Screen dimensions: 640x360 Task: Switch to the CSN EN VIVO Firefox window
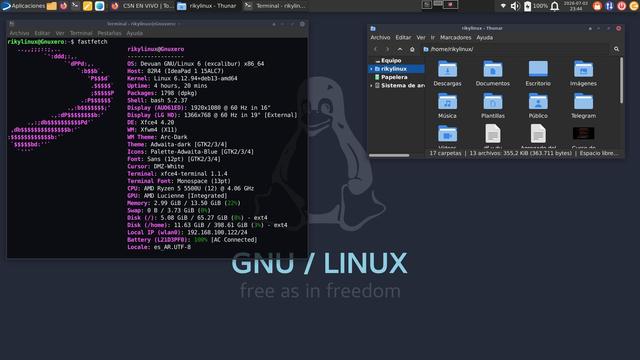pos(142,6)
